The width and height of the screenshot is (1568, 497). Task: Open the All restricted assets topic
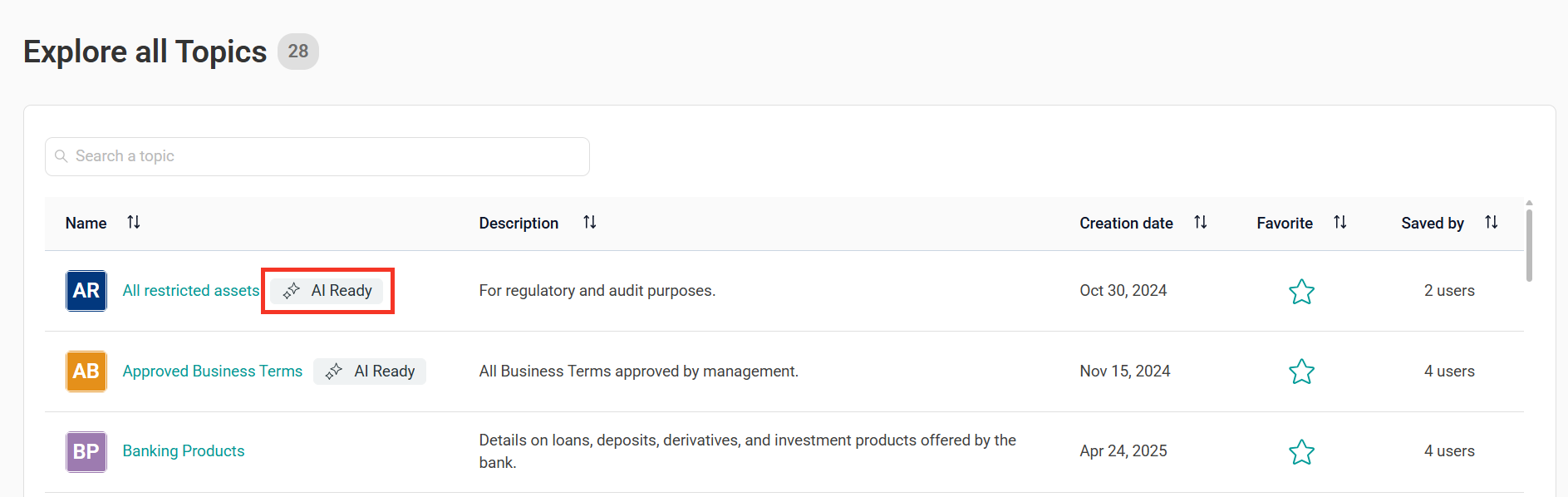pos(191,291)
